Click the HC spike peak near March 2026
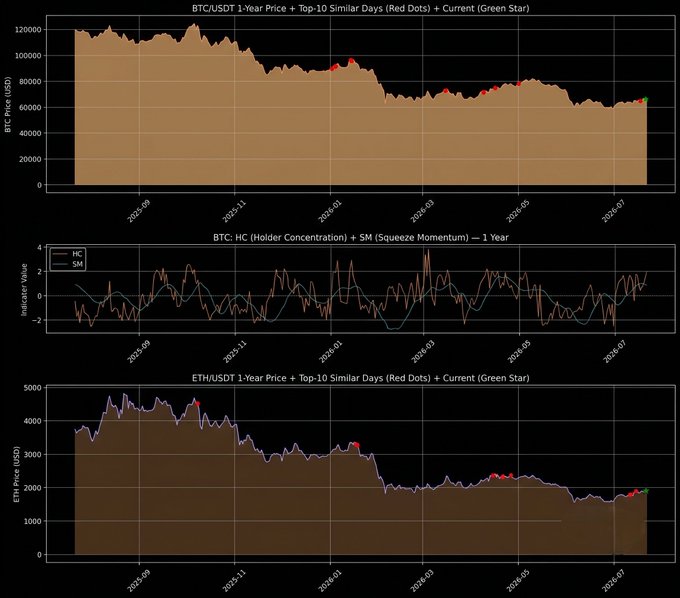 [428, 251]
